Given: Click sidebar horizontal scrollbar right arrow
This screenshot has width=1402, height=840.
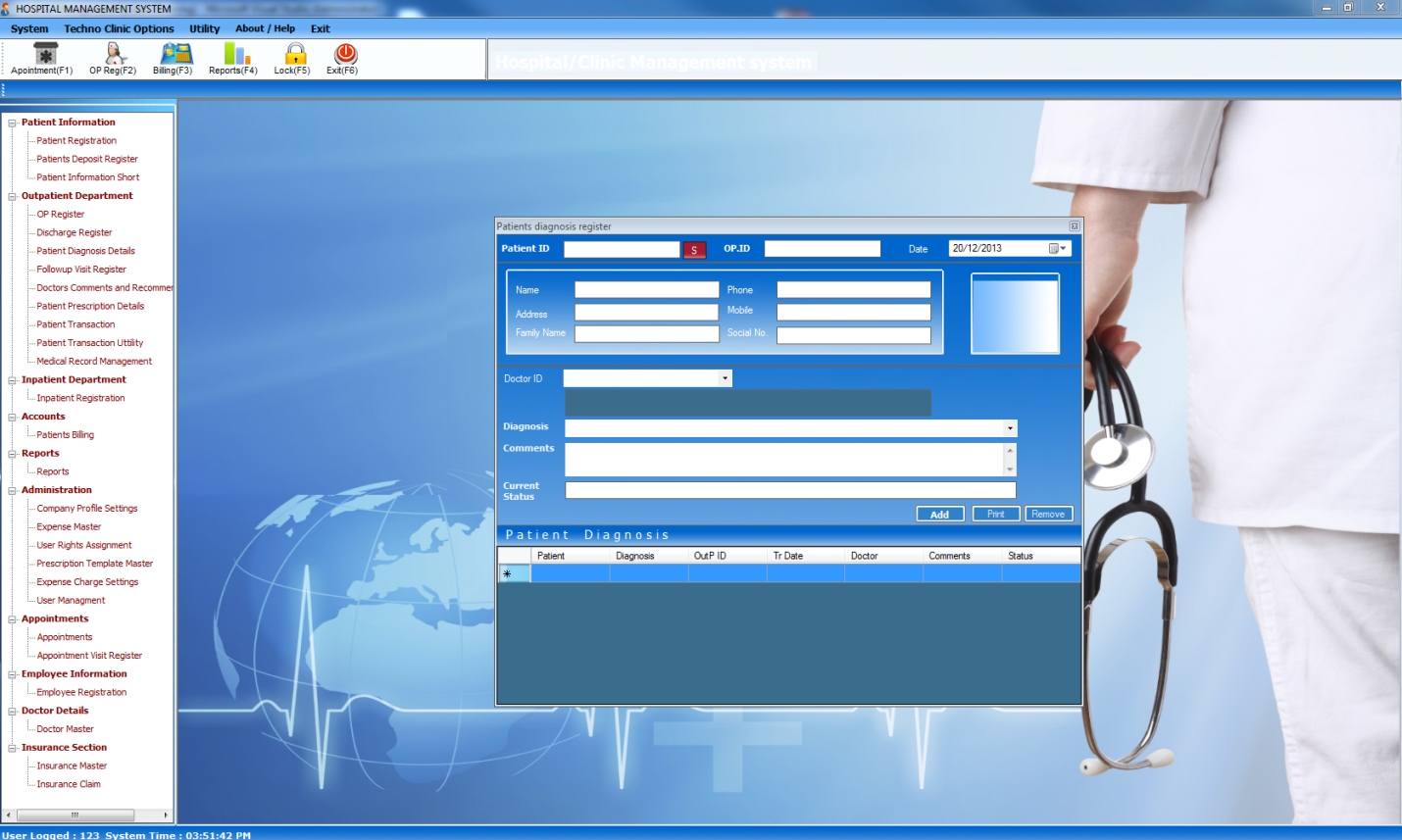Looking at the screenshot, I should coord(166,815).
